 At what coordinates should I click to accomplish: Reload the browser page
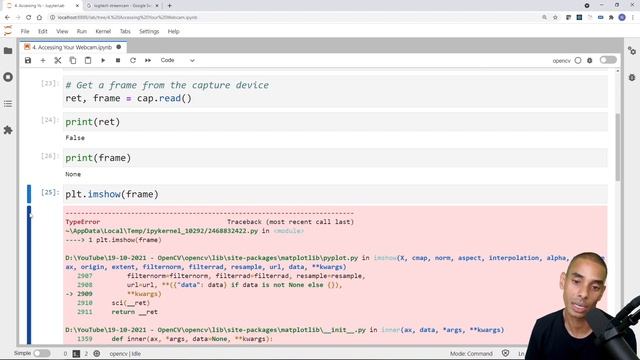[x=29, y=18]
